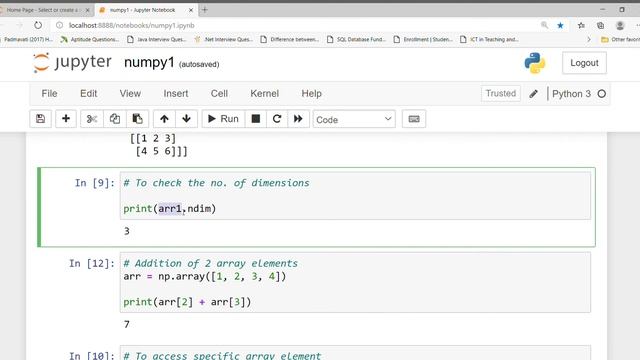The height and width of the screenshot is (360, 640).
Task: Move selected cell up arrow
Action: 164,119
